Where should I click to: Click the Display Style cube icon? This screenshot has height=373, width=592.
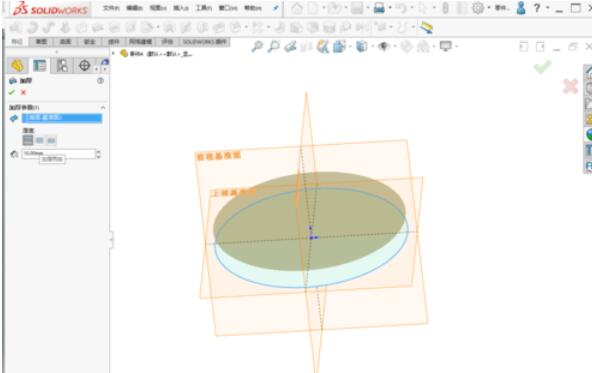361,46
